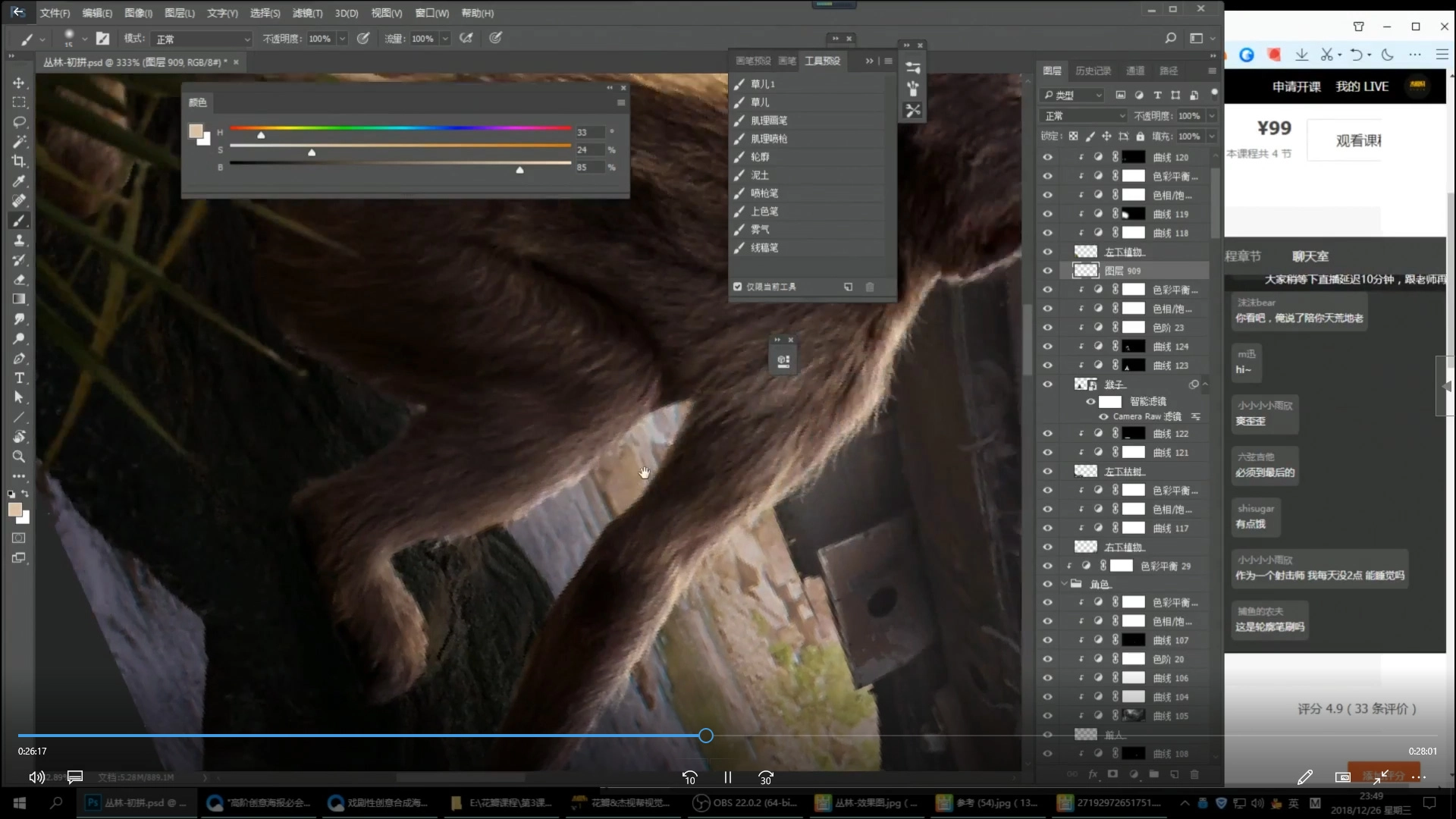Select the Zoom tool

click(x=19, y=457)
